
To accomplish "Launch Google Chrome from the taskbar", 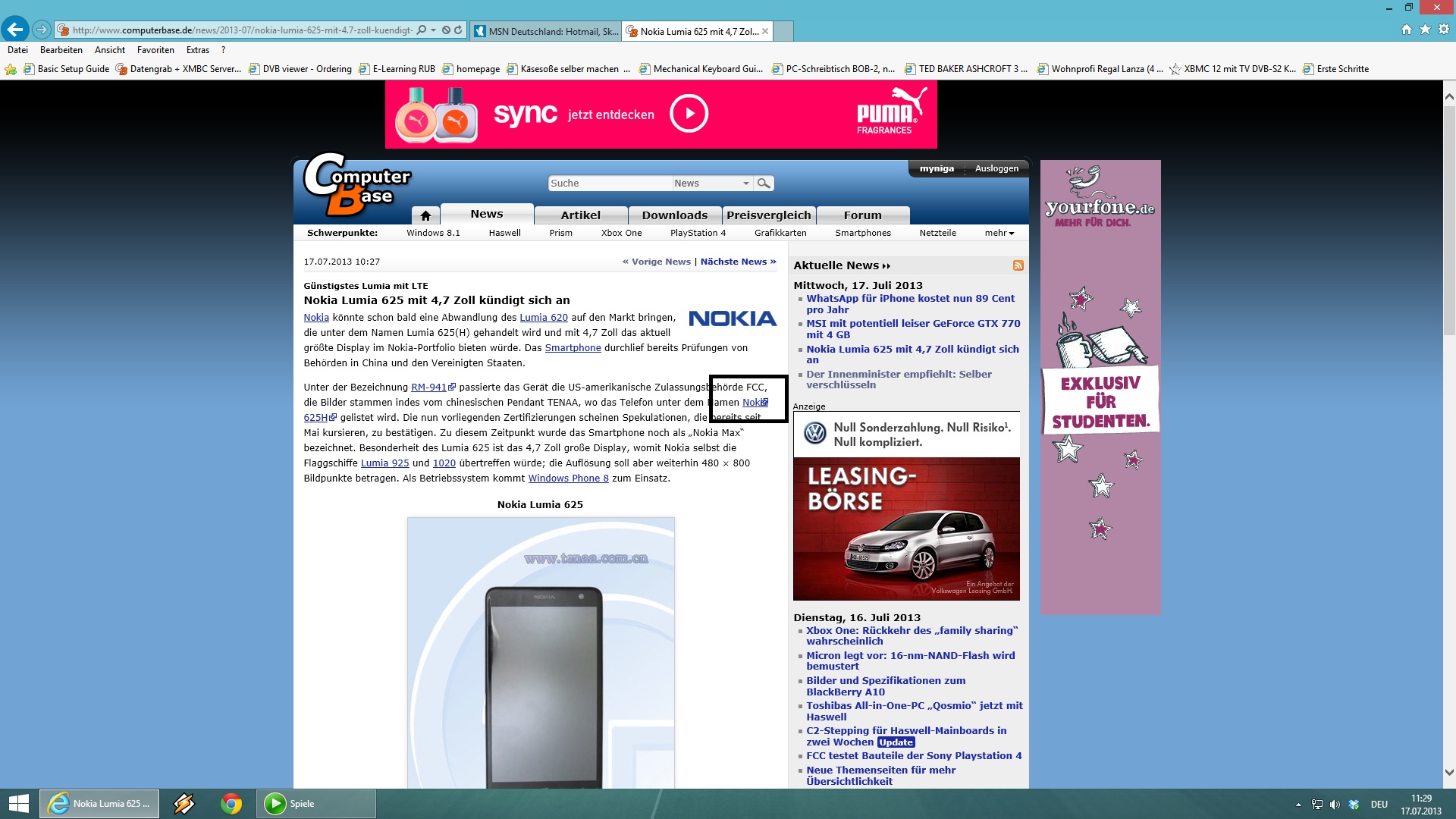I will pos(231,804).
